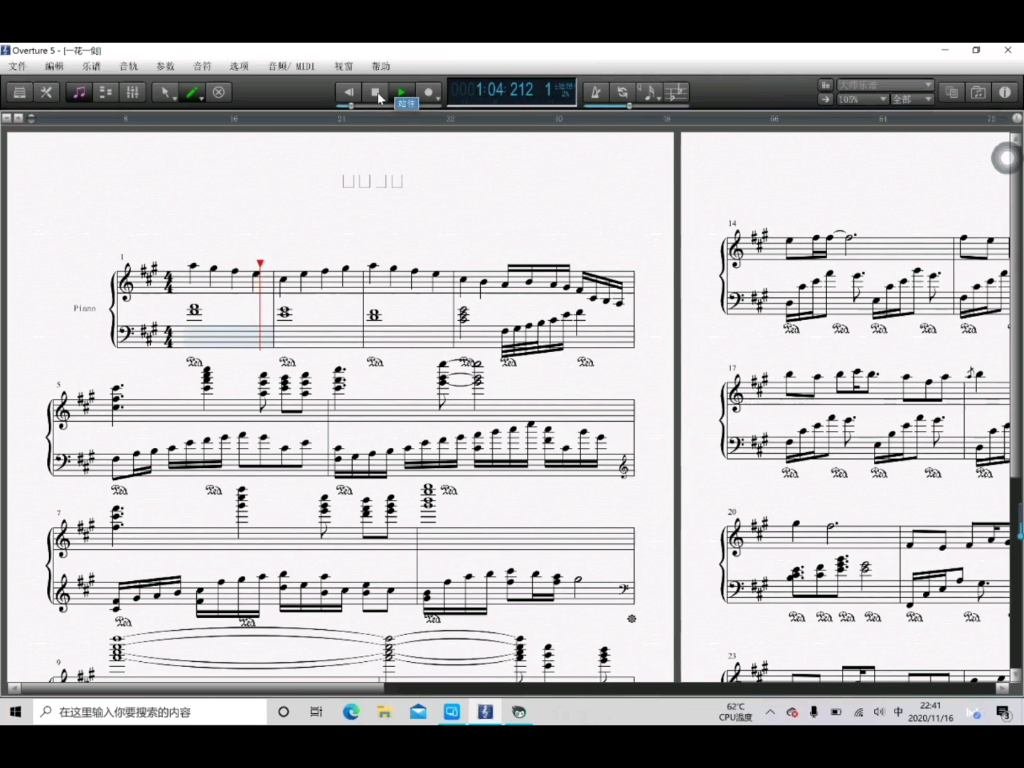The image size is (1024, 768).
Task: Open Cortana circle icon on taskbar
Action: (x=283, y=712)
